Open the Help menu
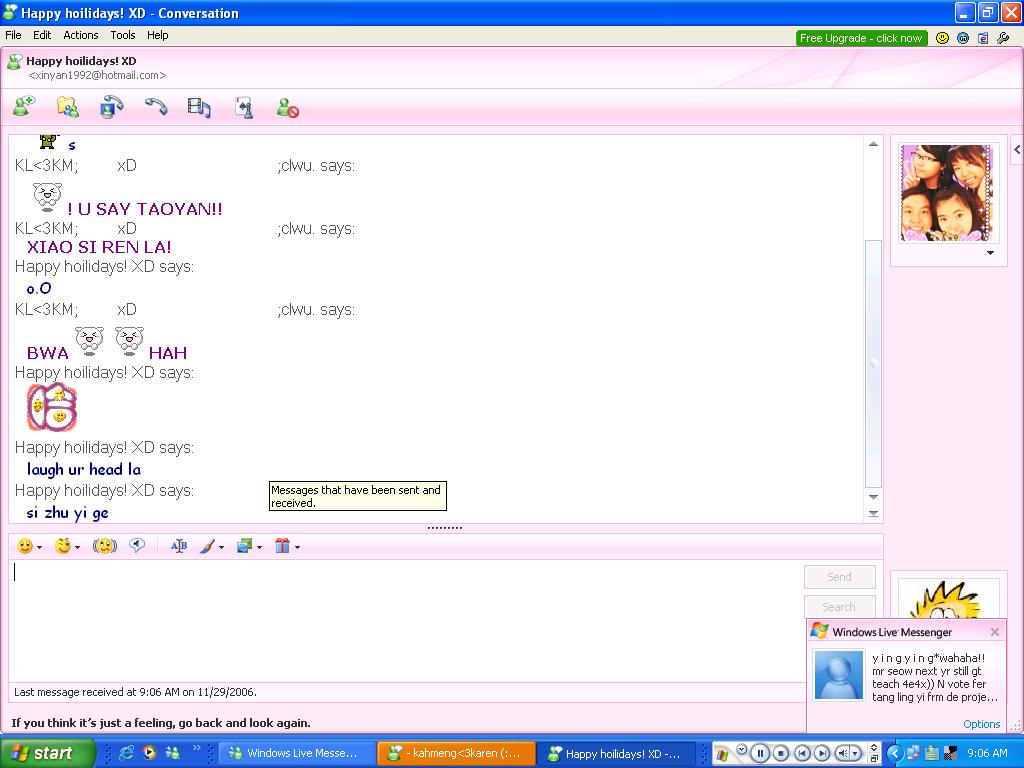The width and height of the screenshot is (1024, 768). pyautogui.click(x=157, y=35)
